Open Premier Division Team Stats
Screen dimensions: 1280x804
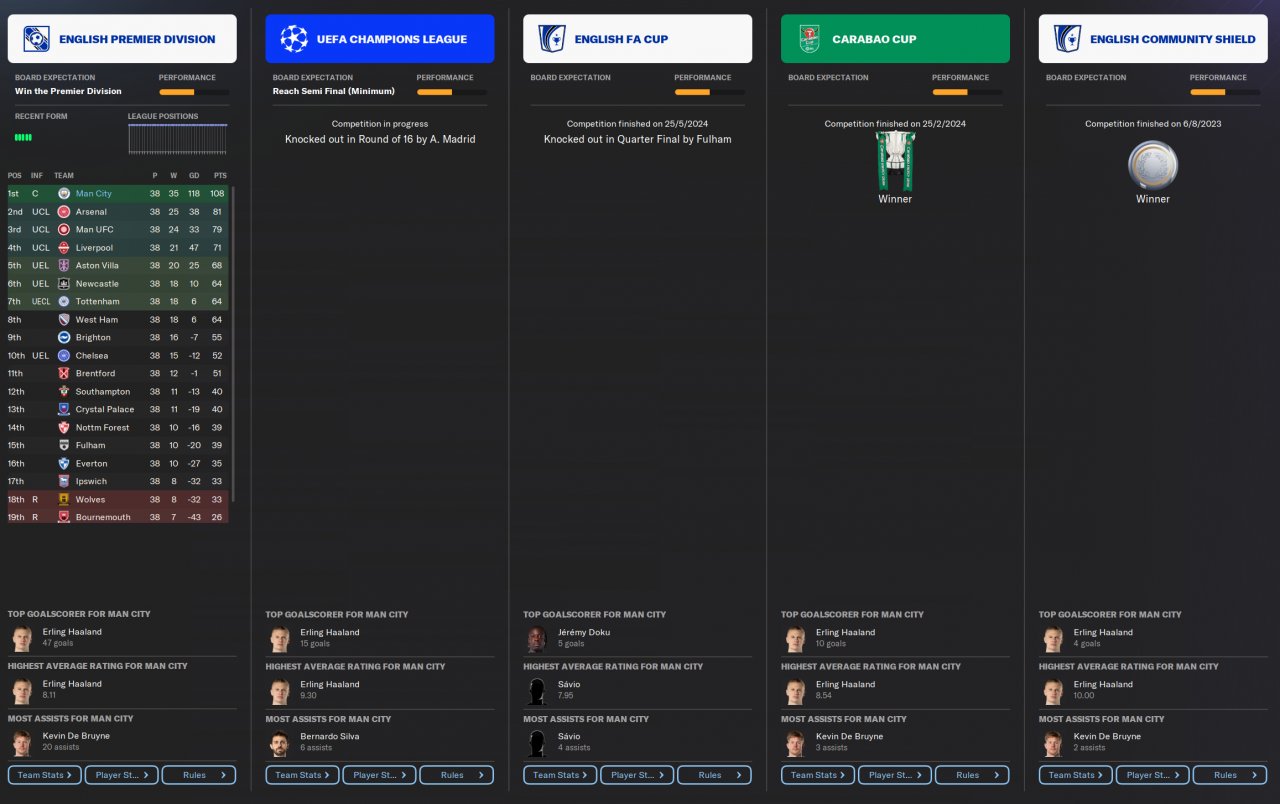click(x=45, y=775)
